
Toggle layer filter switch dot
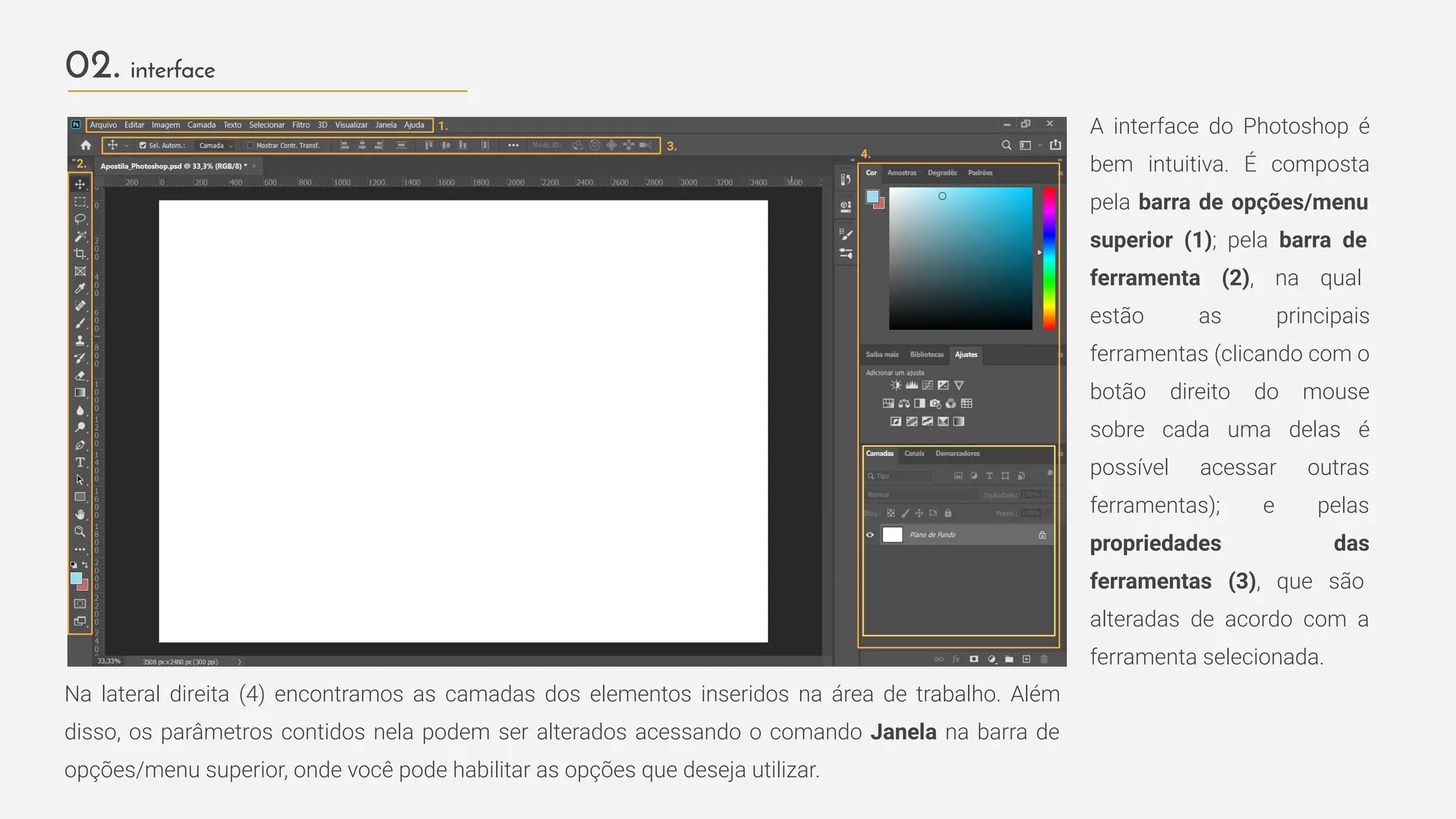pos(1049,473)
